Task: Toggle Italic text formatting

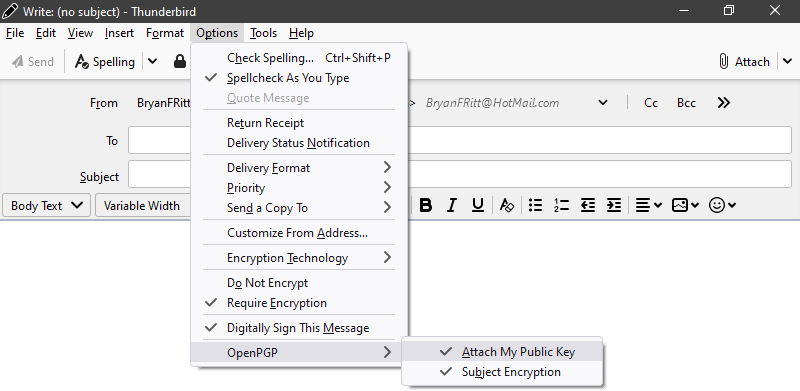Action: pos(451,205)
